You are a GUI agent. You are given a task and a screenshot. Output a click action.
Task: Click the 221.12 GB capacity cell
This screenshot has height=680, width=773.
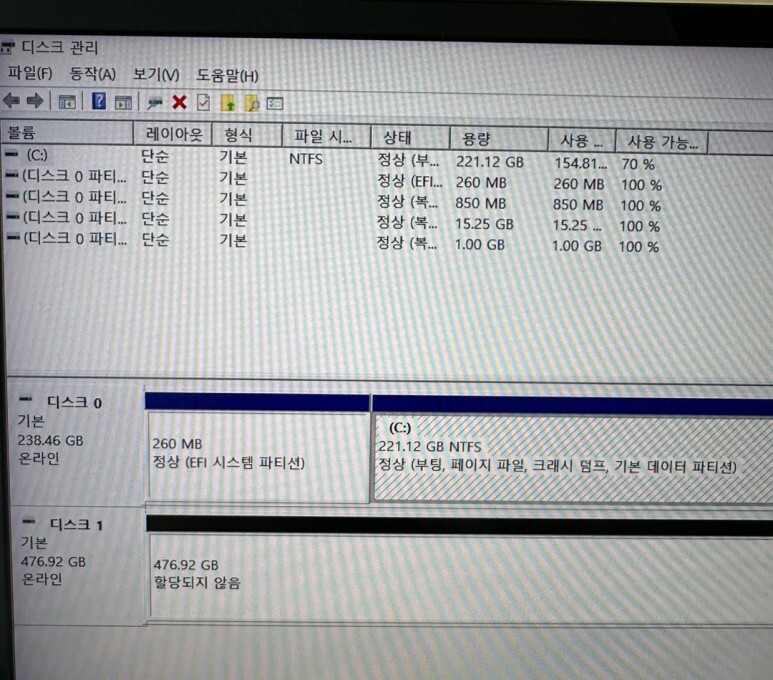click(490, 162)
